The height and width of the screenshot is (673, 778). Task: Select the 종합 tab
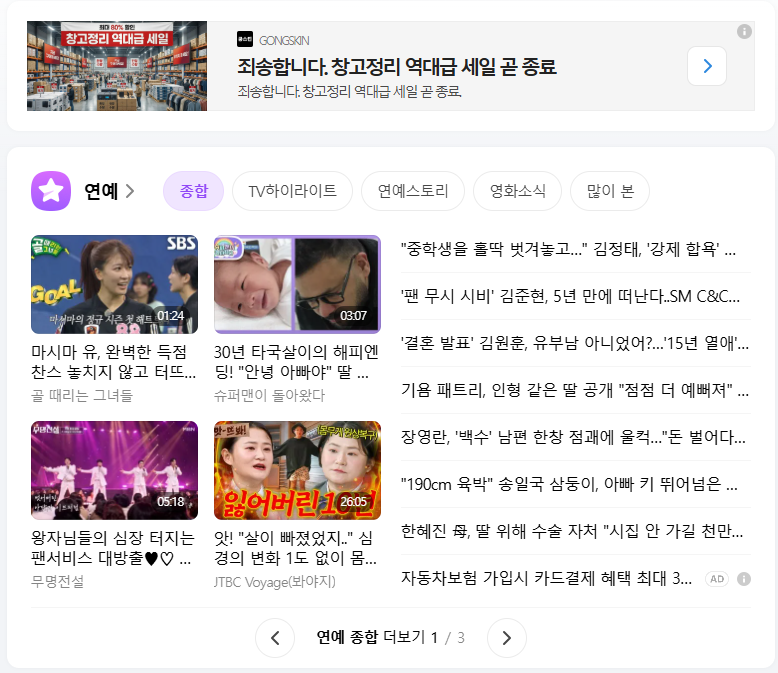pyautogui.click(x=194, y=191)
